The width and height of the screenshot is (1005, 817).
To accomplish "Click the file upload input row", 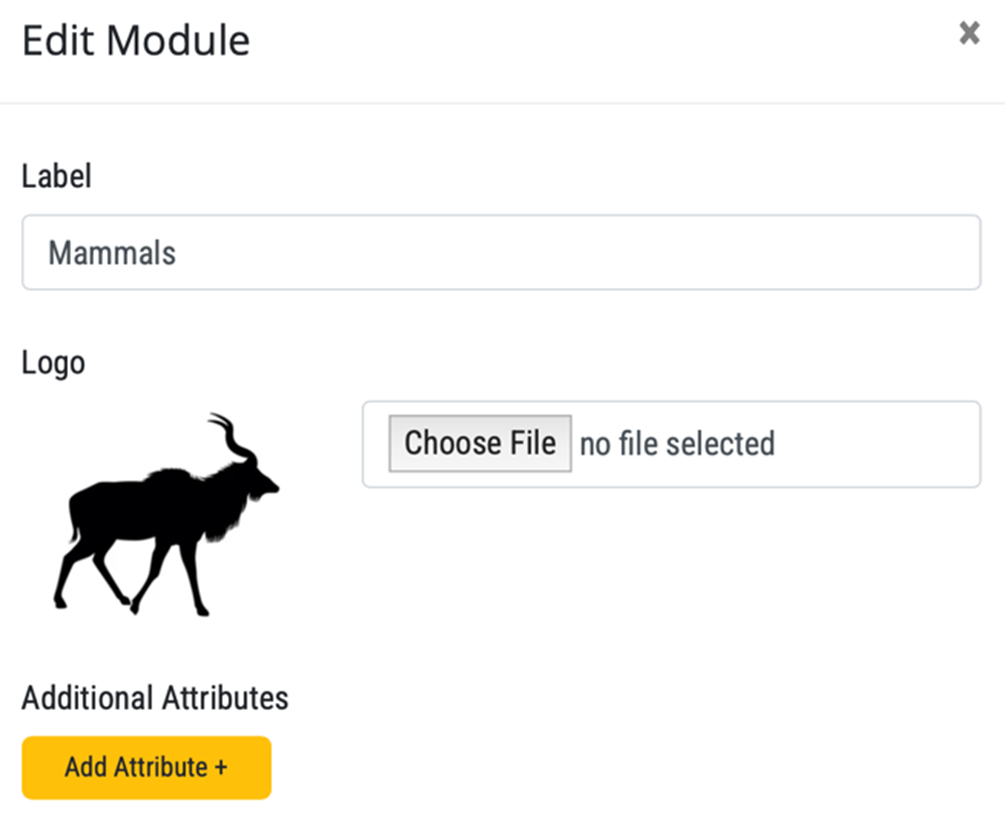I will point(672,443).
